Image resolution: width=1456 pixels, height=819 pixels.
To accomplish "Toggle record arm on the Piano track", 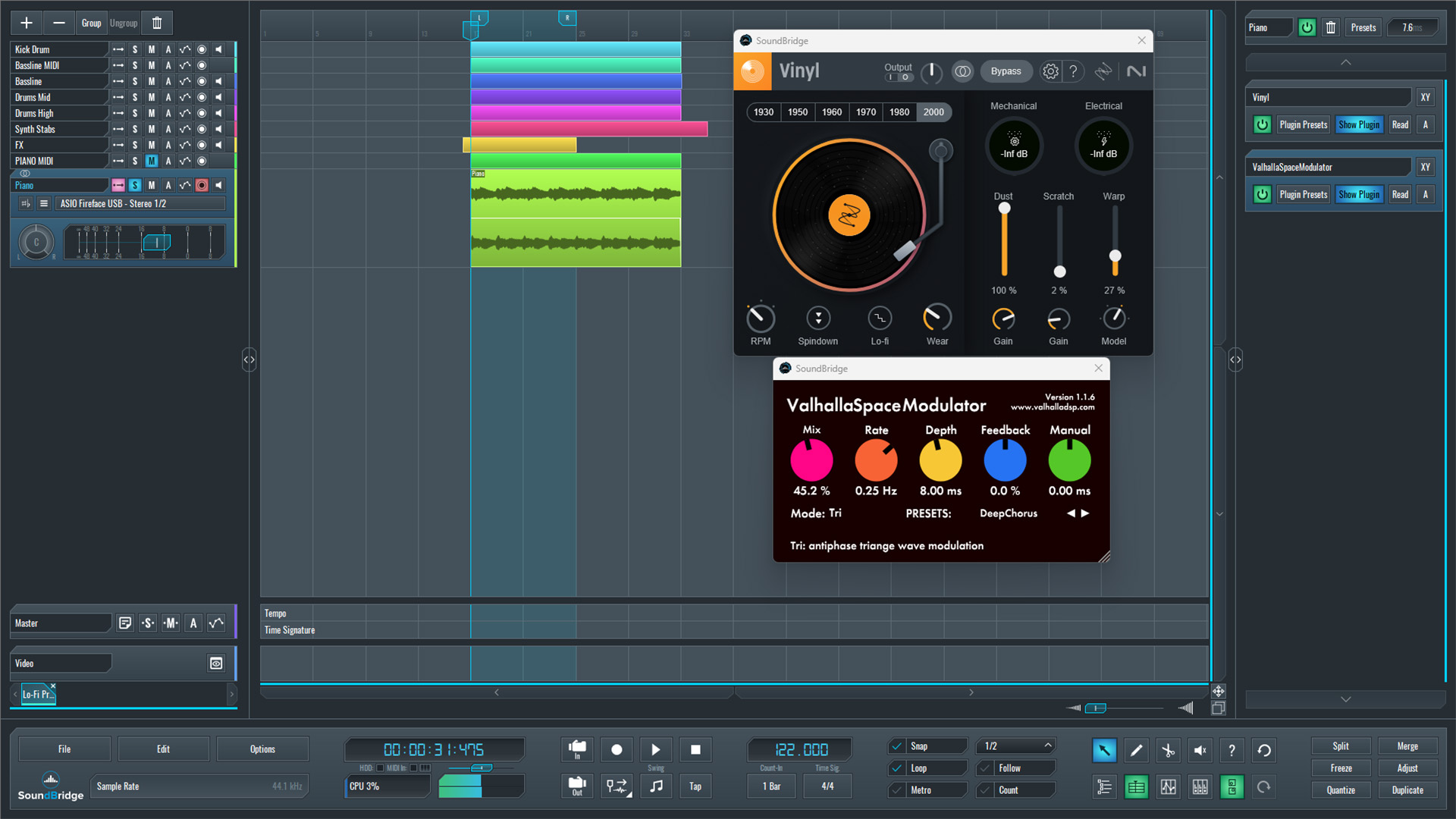I will pos(202,185).
